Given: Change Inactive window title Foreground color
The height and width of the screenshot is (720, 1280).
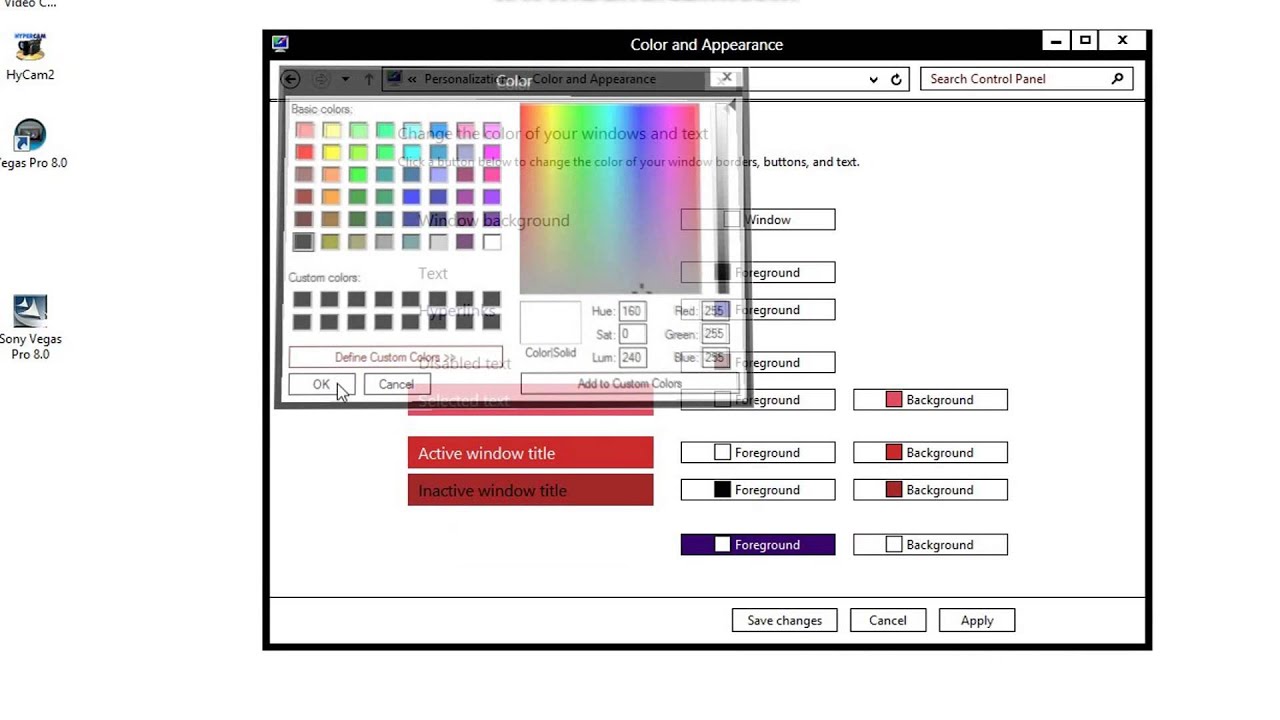Looking at the screenshot, I should (758, 490).
